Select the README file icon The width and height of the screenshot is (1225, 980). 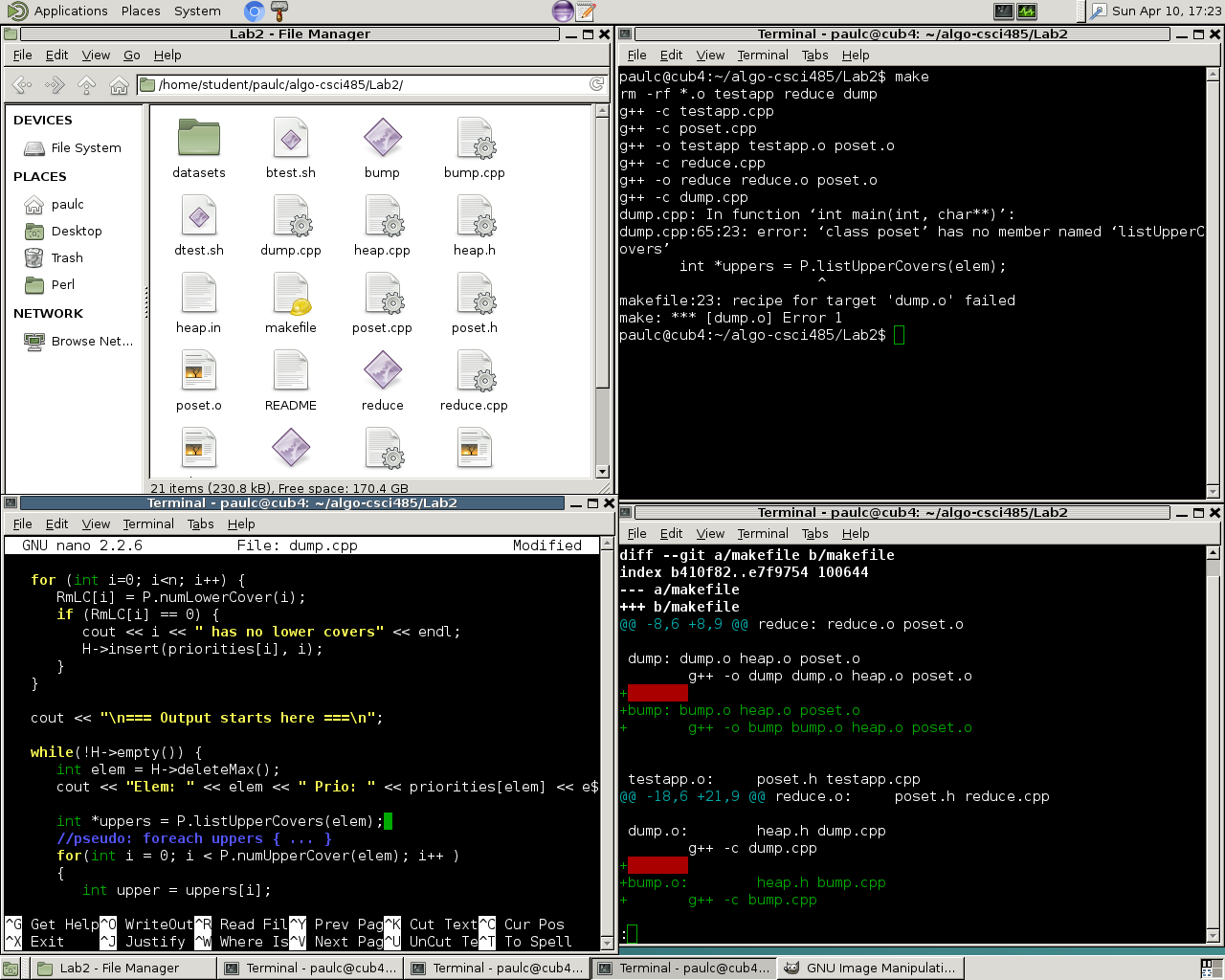coord(291,371)
